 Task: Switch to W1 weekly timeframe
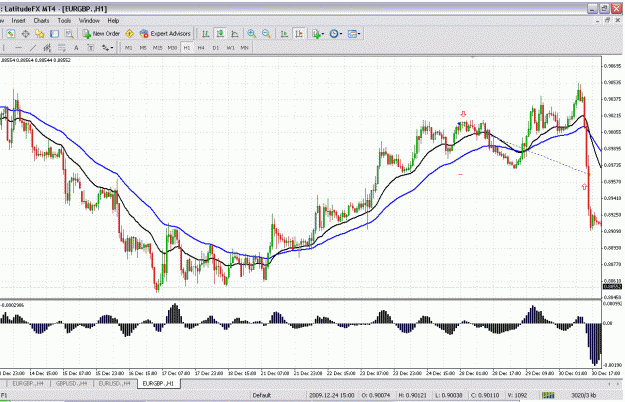click(x=230, y=48)
